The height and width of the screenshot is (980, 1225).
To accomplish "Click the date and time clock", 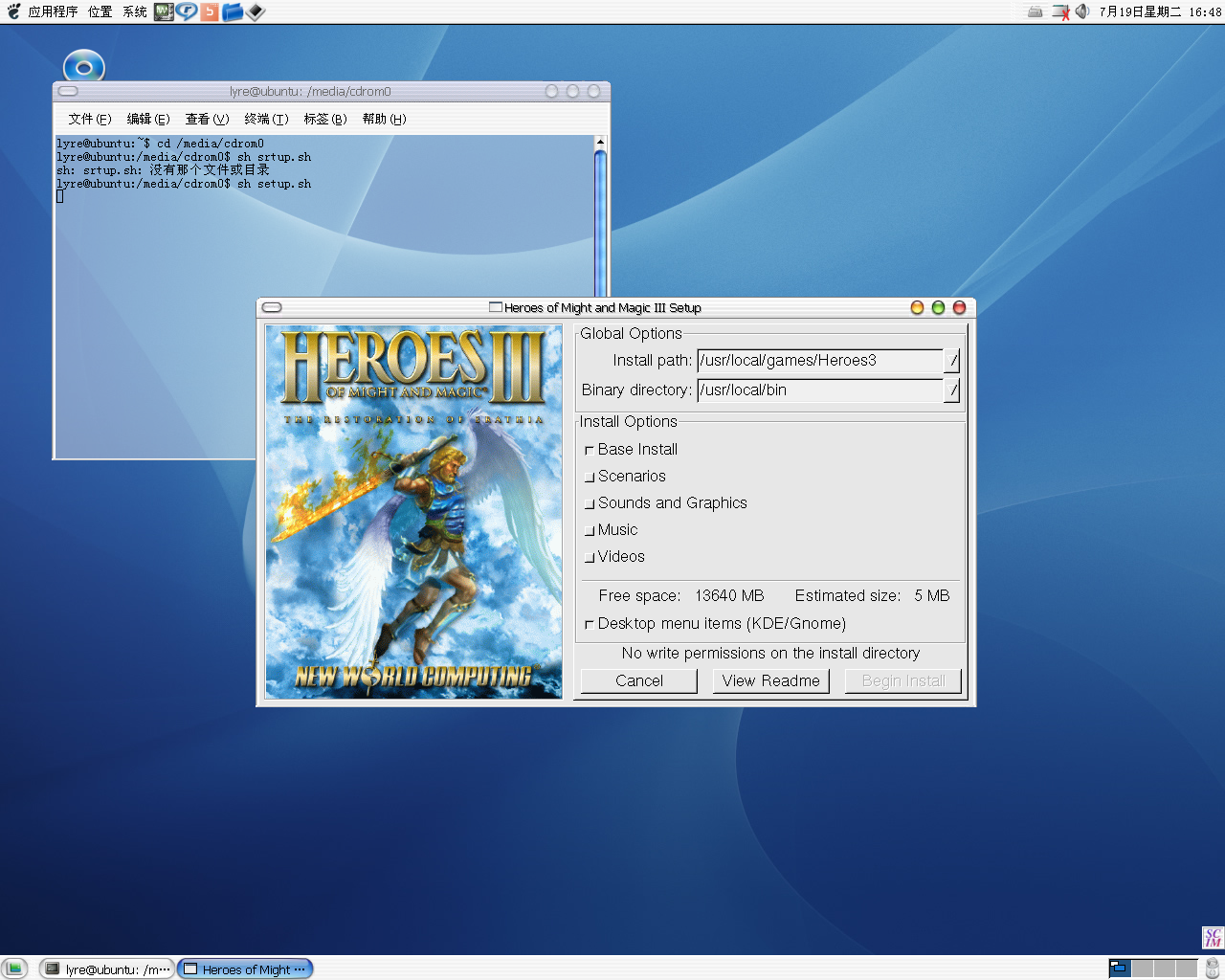I will 1160,11.
